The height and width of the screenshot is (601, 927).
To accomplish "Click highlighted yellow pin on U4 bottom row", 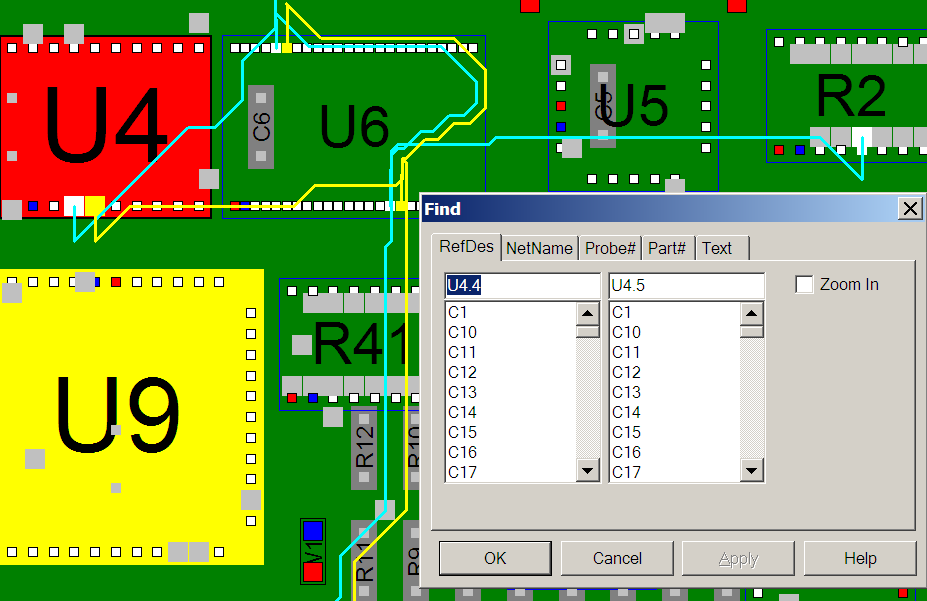I will coord(95,206).
